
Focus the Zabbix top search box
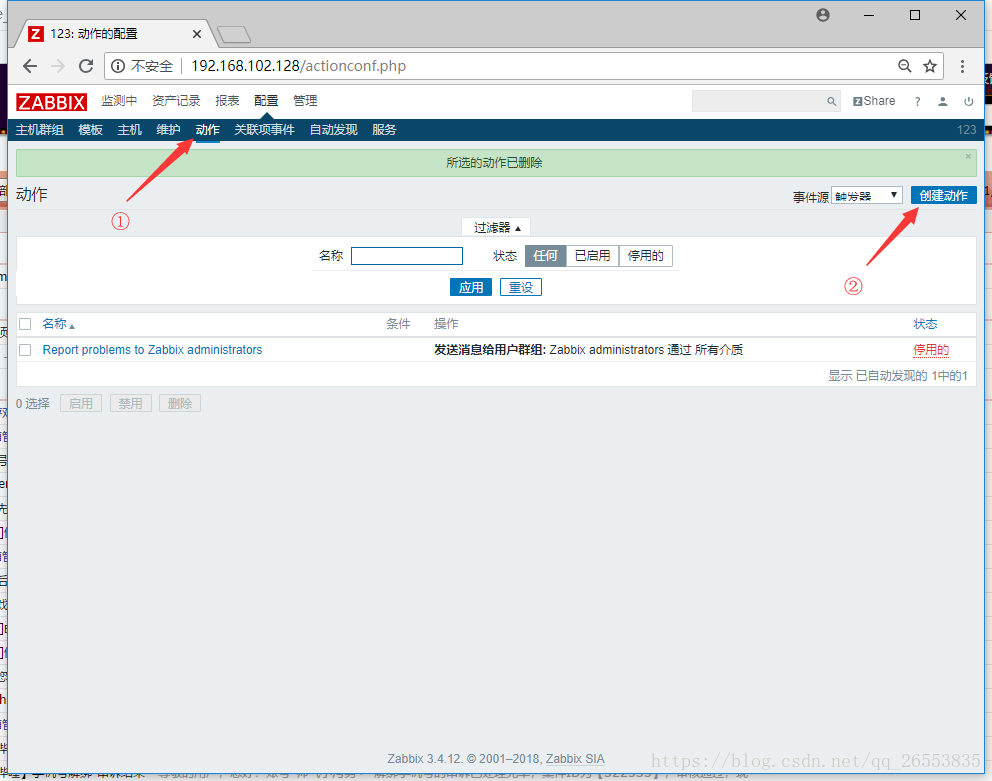tap(766, 101)
